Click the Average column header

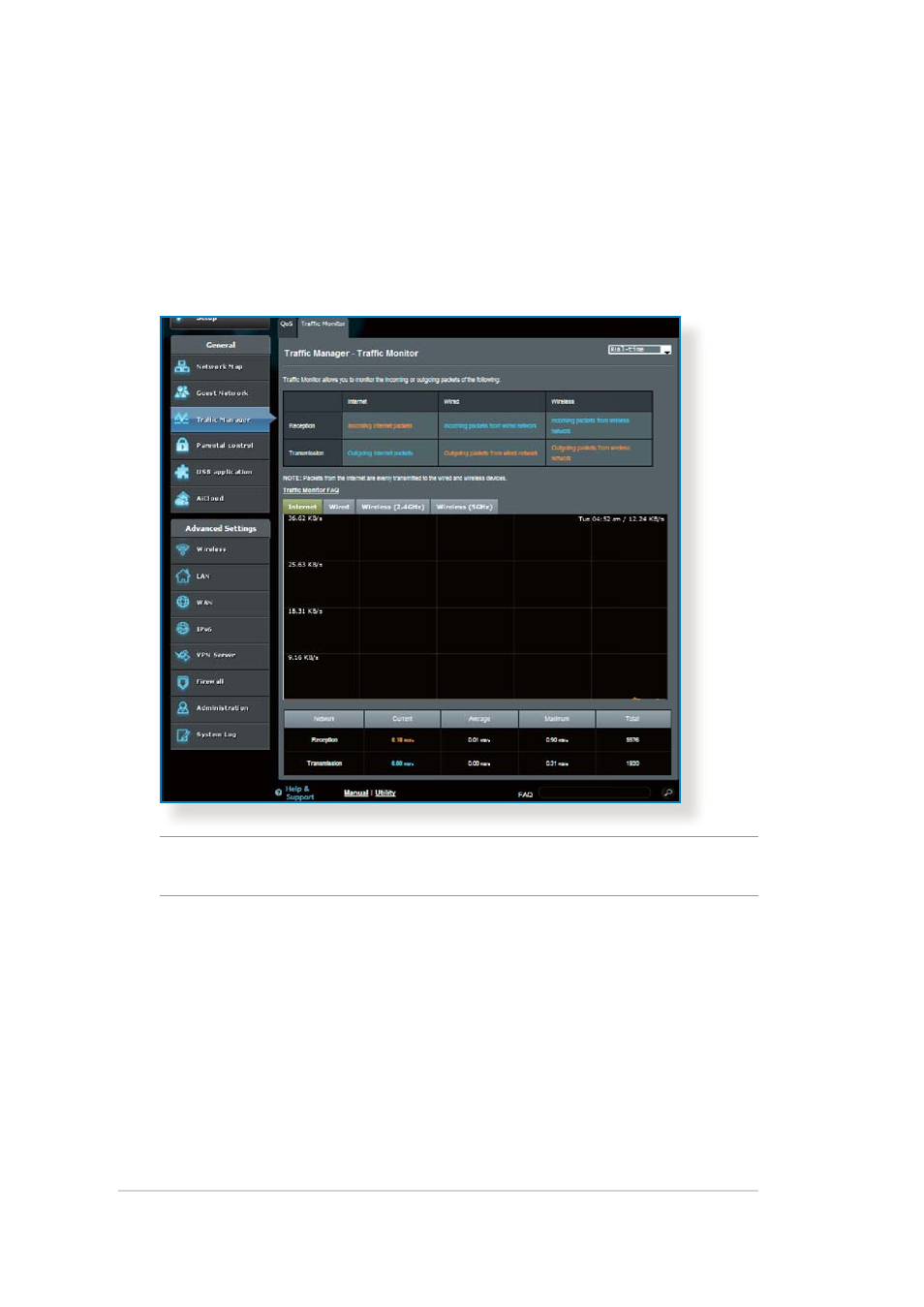pyautogui.click(x=479, y=719)
